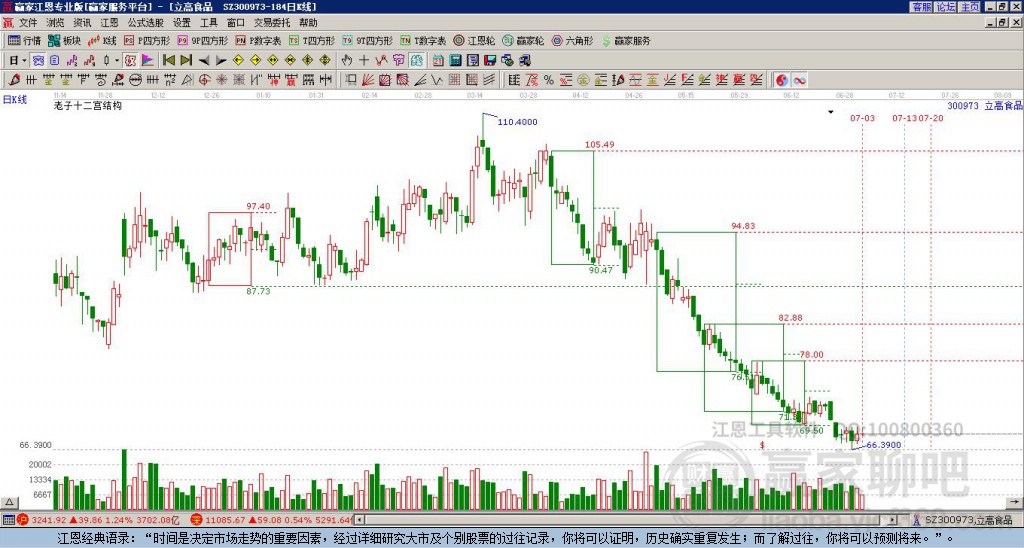The width and height of the screenshot is (1024, 548).
Task: Click the 300973 立高食品 stock label
Action: (985, 105)
